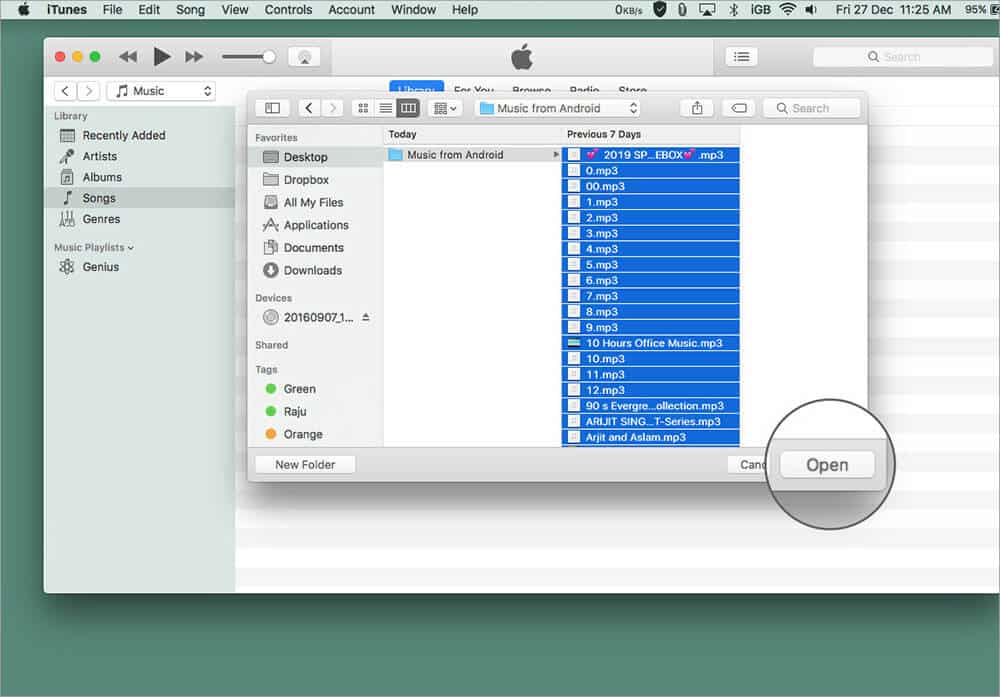Select the Green tag
Screen dimensions: 1000x697
pyautogui.click(x=316, y=389)
